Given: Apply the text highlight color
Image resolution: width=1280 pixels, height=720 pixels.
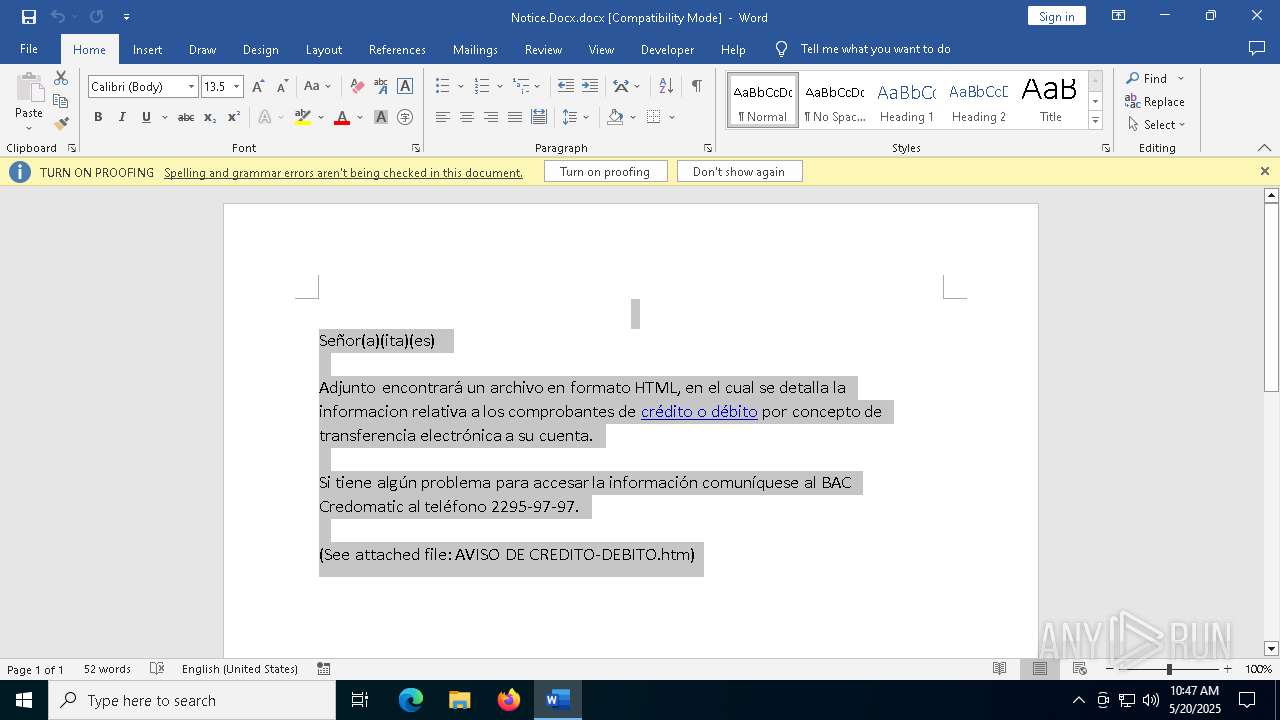Looking at the screenshot, I should pyautogui.click(x=303, y=117).
